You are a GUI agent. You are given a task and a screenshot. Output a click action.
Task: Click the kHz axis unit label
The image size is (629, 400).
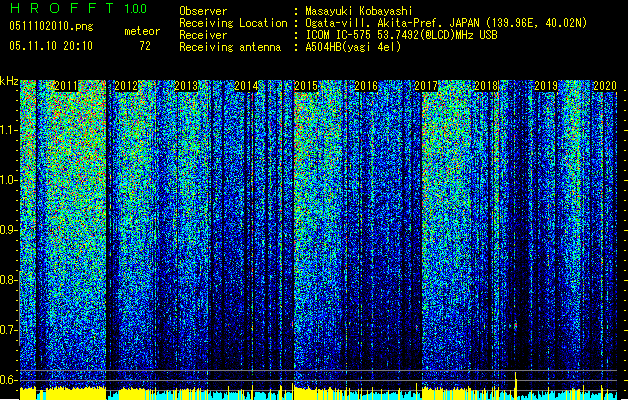(x=9, y=81)
